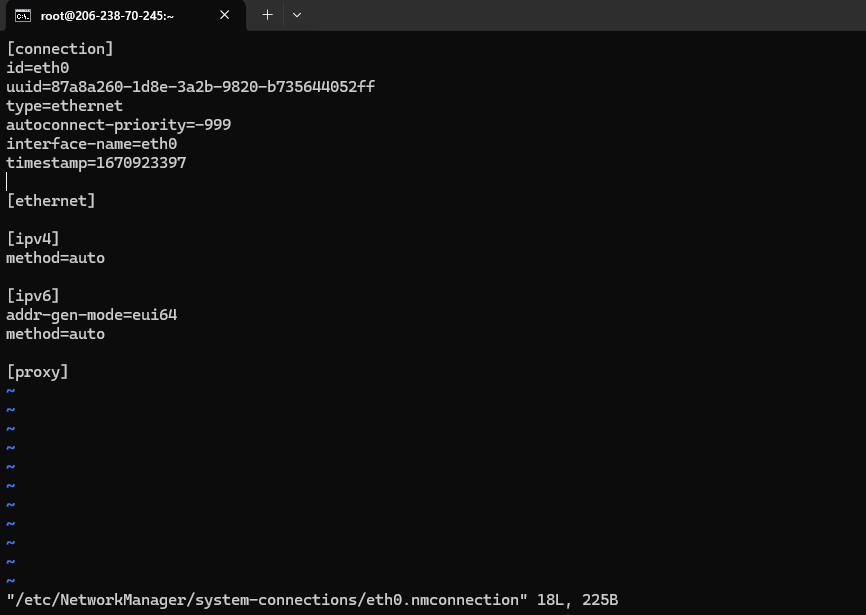The height and width of the screenshot is (615, 866).
Task: Close the root@206-238-70-245 terminal tab
Action: click(225, 15)
